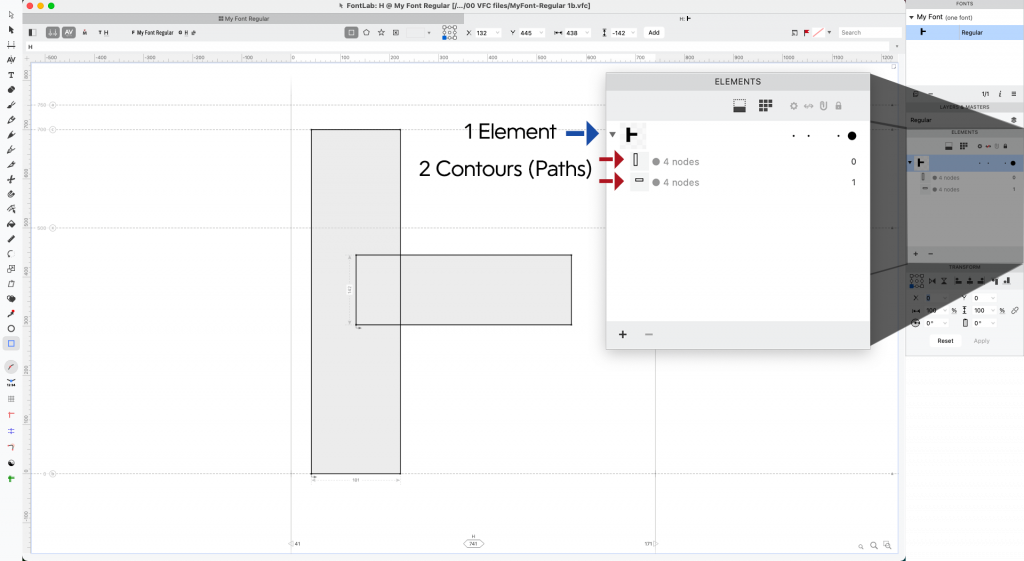Click the plus button in right Elements panel

pos(916,254)
